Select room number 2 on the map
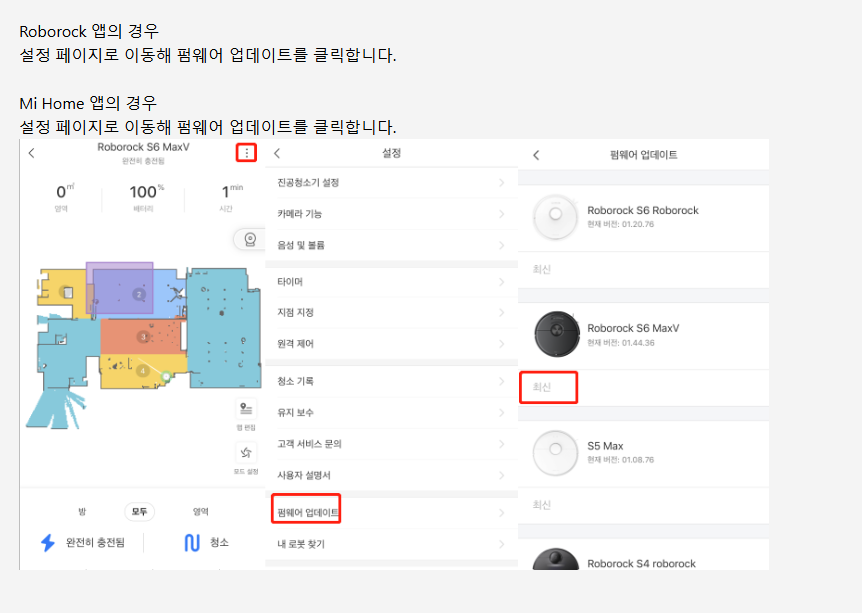862x613 pixels. tap(139, 294)
